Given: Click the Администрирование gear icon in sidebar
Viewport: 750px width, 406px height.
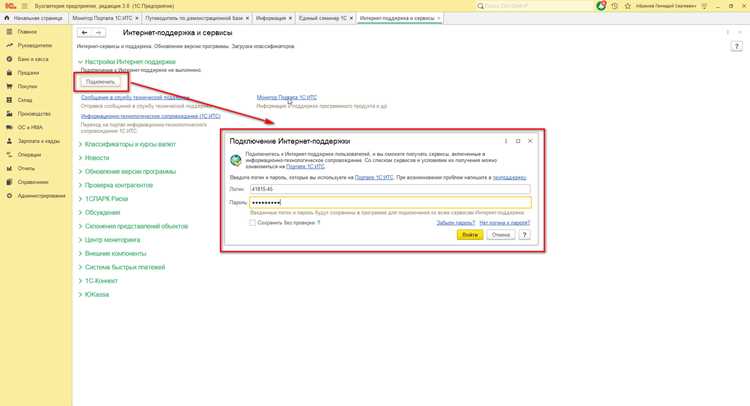Looking at the screenshot, I should coord(9,196).
